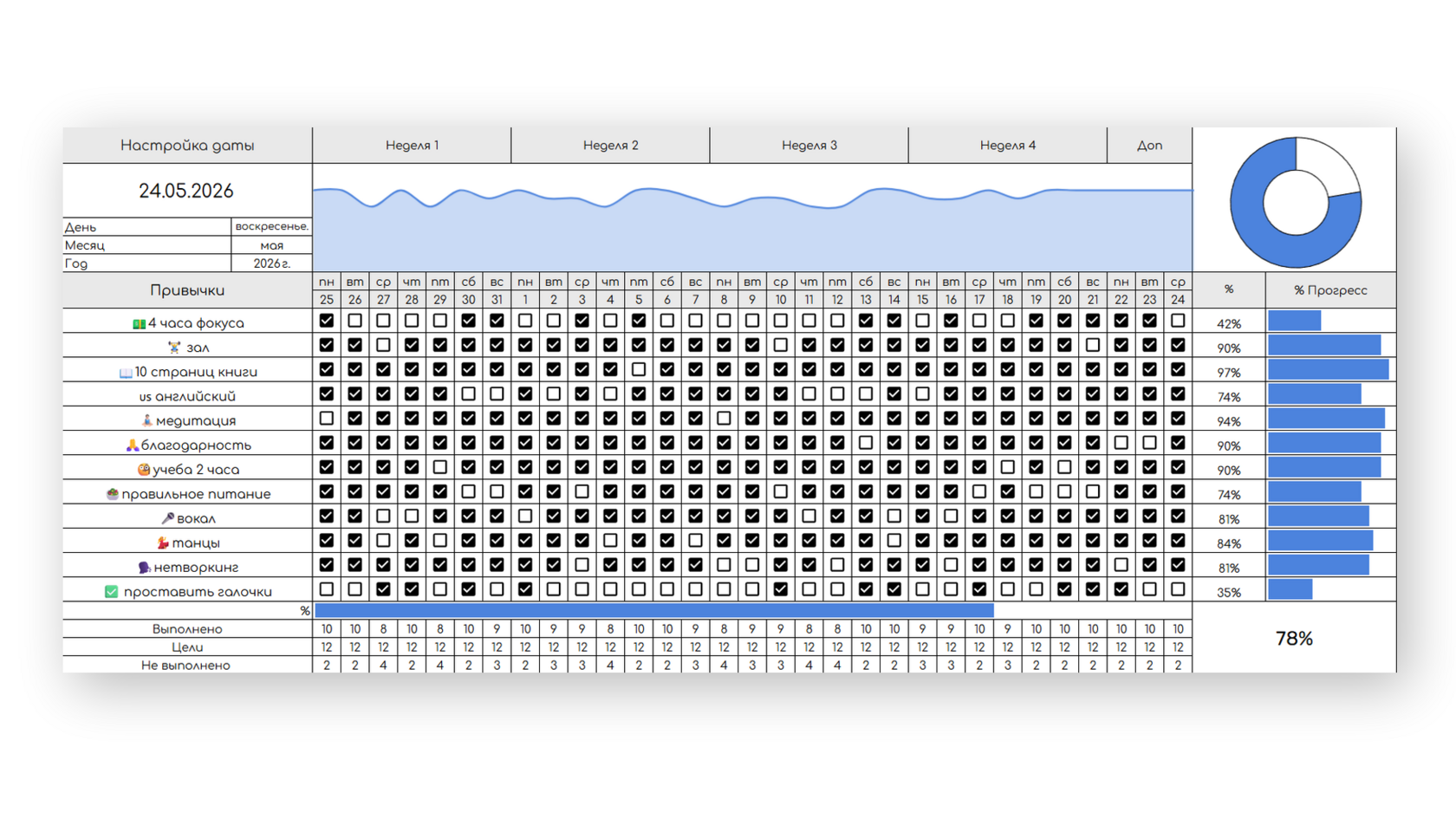Toggle '10 страниц книги' checkbox for day 5
Viewport: 1456px width, 819px height.
click(639, 369)
